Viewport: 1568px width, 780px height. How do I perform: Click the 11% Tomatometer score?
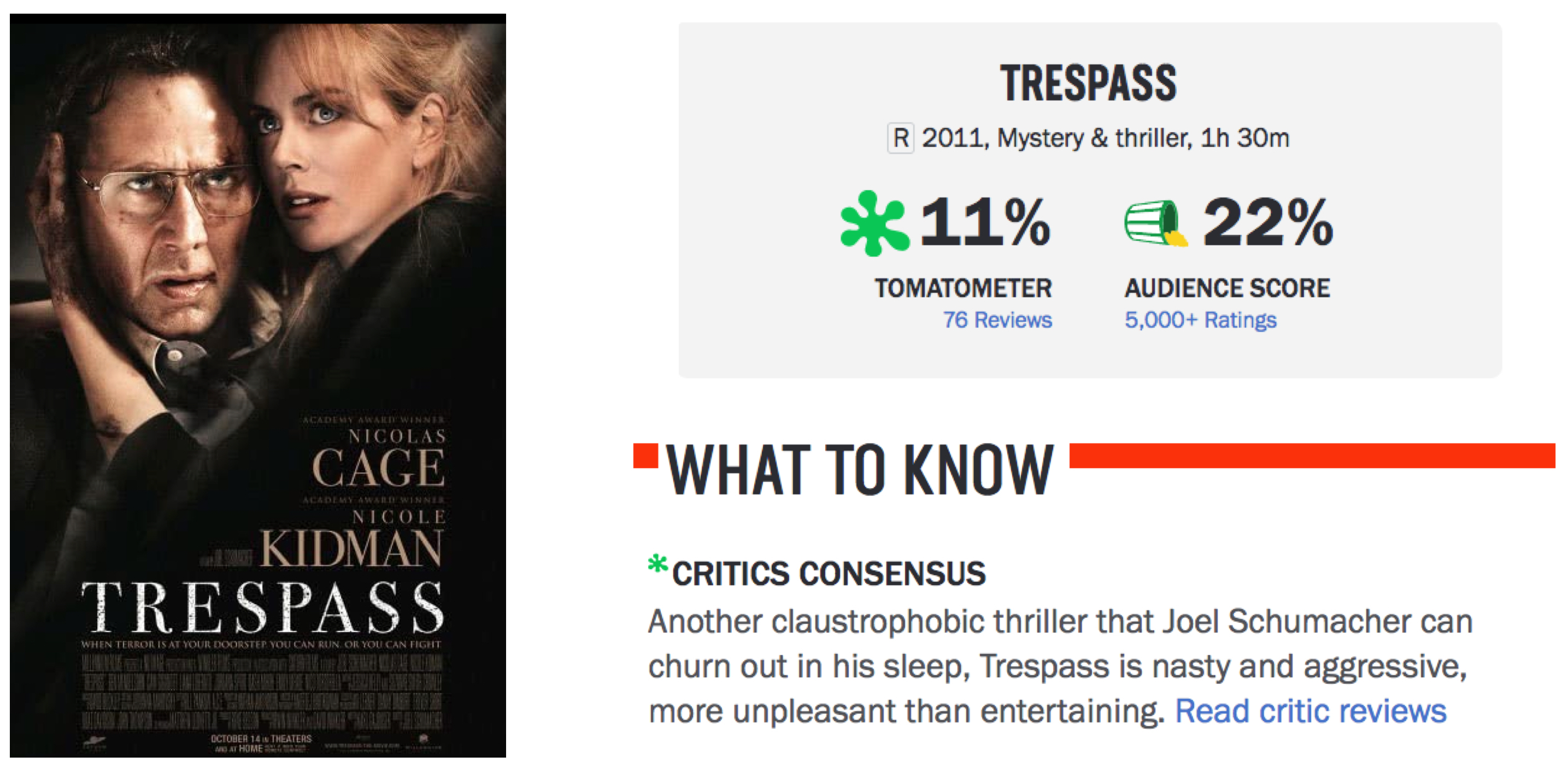coord(984,222)
